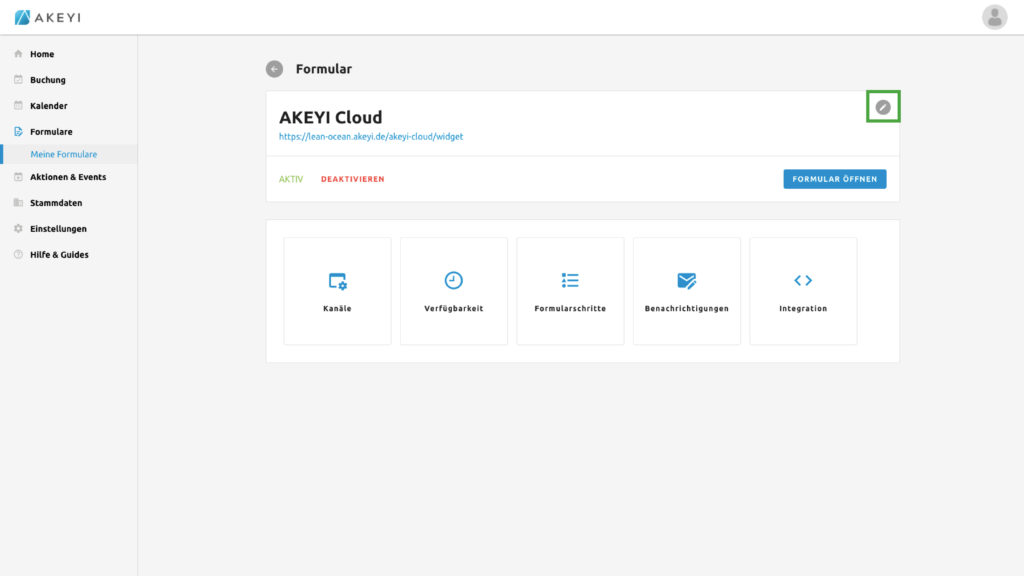Viewport: 1024px width, 576px height.
Task: Go to Home in the sidebar
Action: point(42,54)
